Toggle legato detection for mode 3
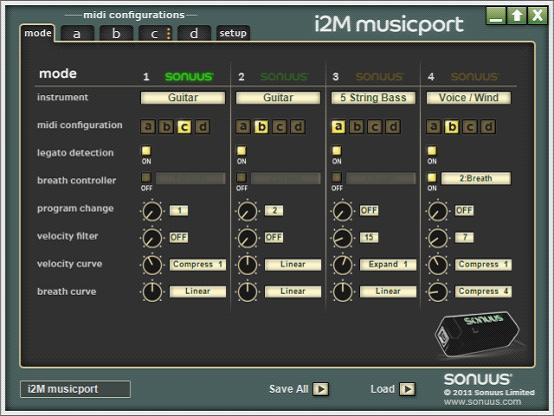This screenshot has height=416, width=554. pos(337,151)
